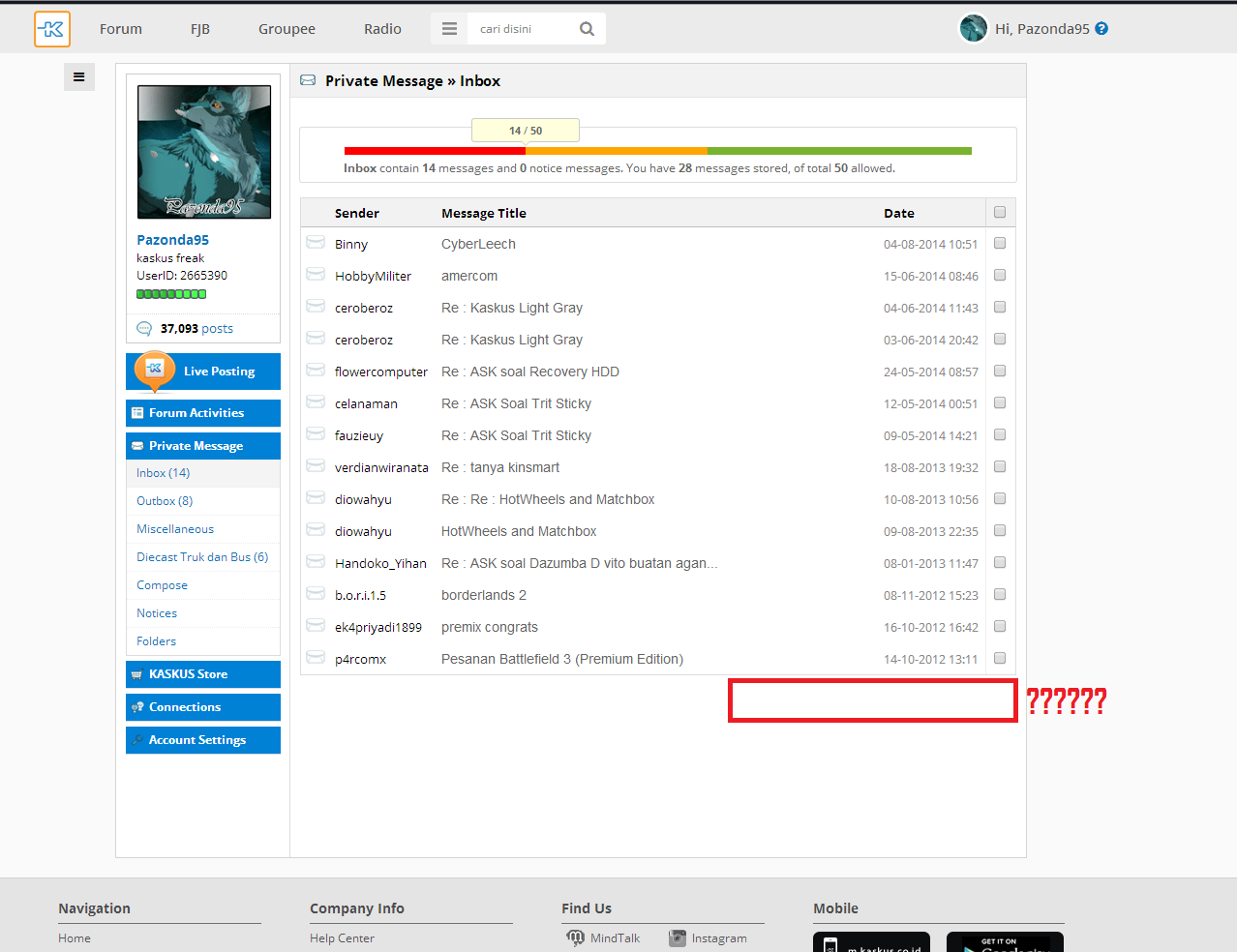Click envelope icon beside celanaman row
Viewport: 1237px width, 952px height.
pos(316,402)
